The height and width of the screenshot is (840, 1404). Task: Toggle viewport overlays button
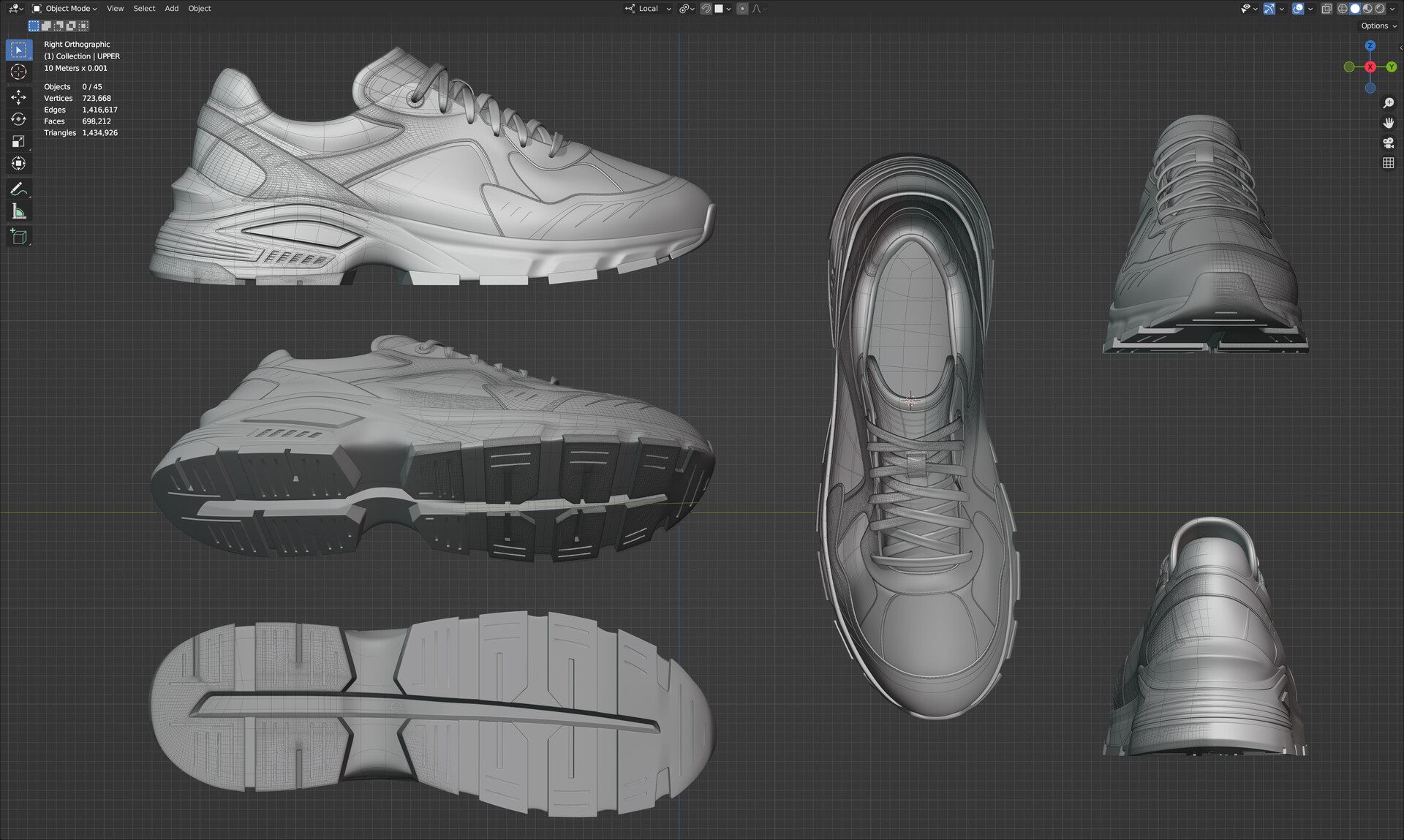point(1298,9)
